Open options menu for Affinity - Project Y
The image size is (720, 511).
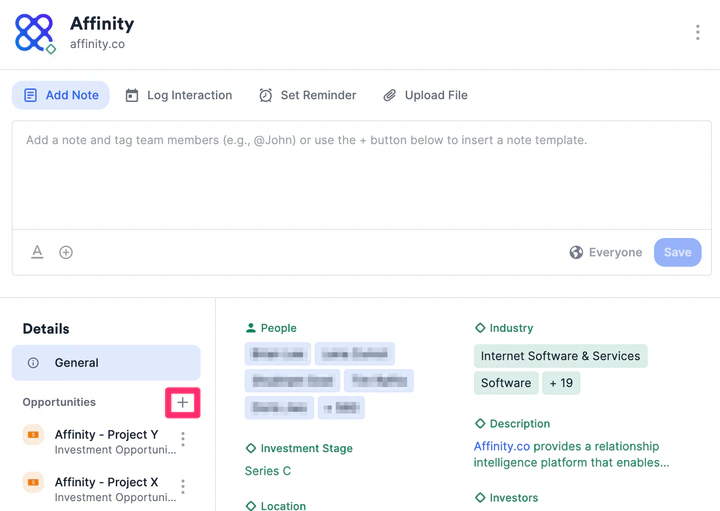coord(183,439)
